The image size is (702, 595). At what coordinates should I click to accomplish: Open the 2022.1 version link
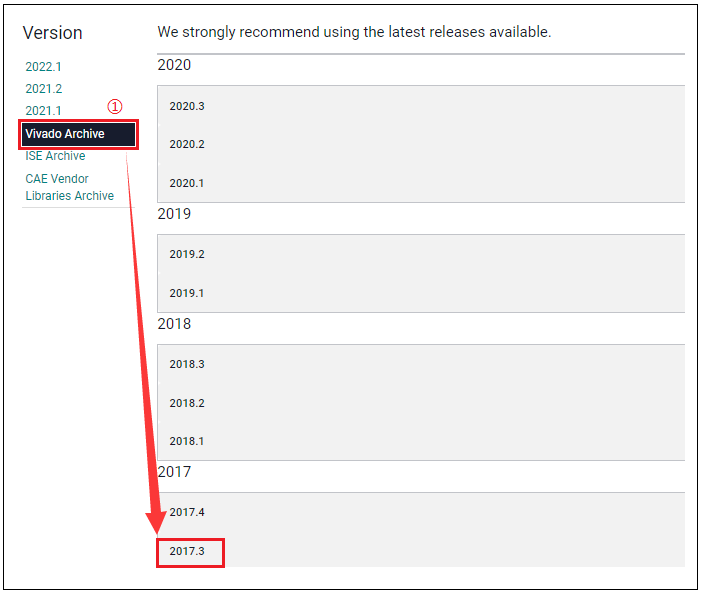point(43,67)
